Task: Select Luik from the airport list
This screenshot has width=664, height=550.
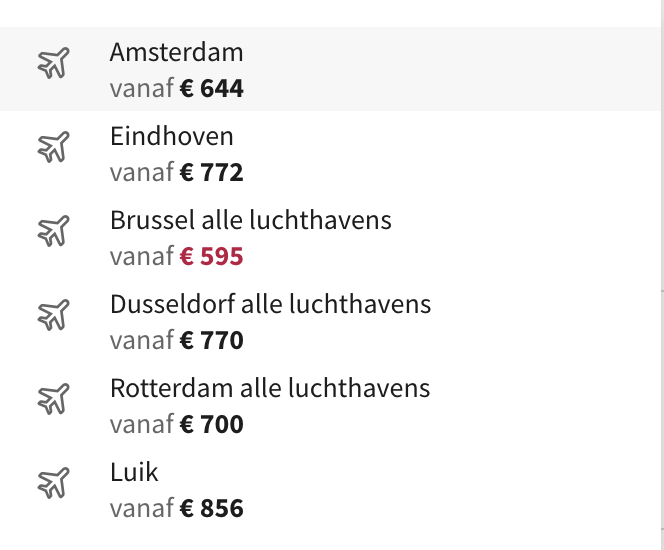Action: tap(134, 472)
